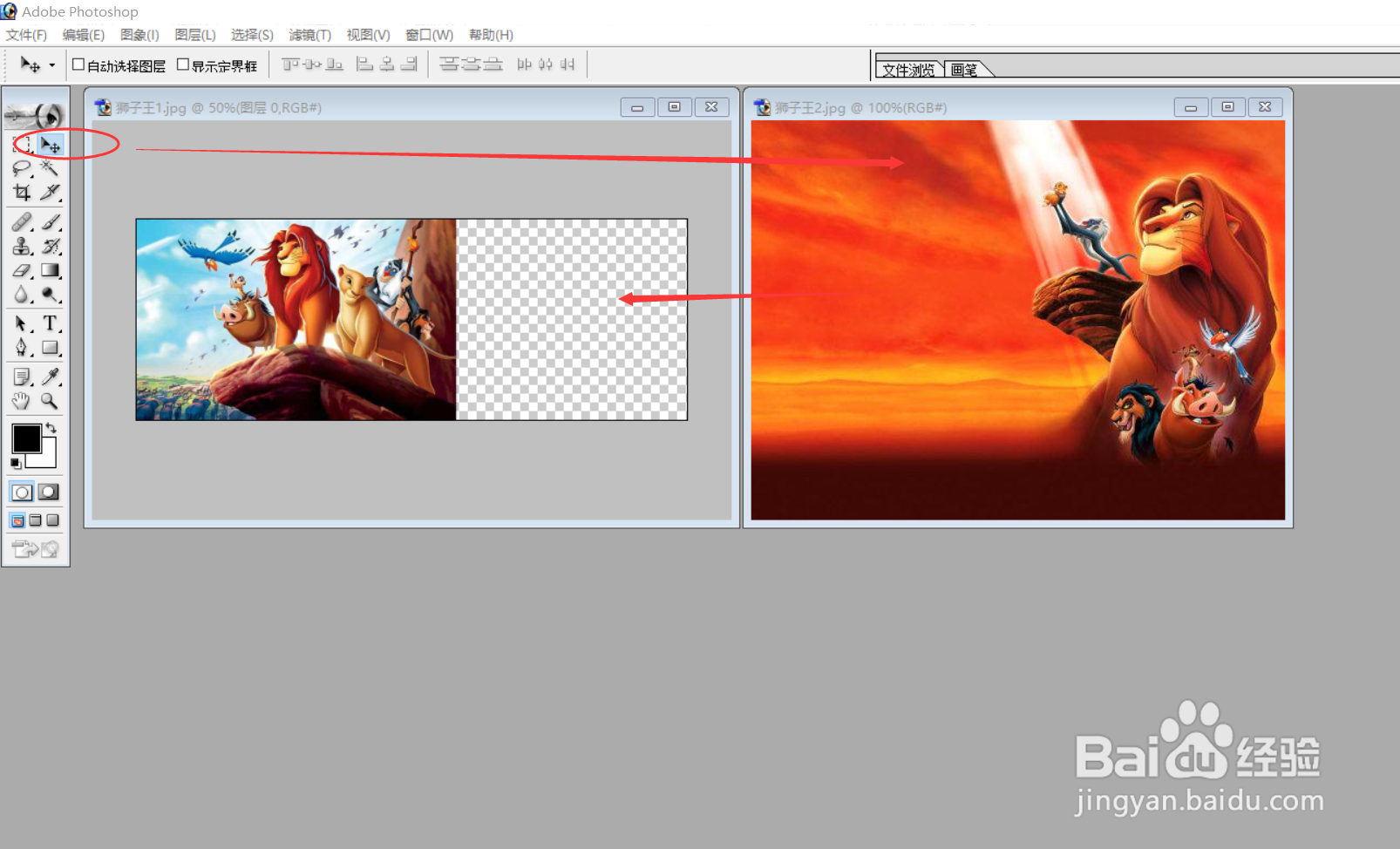Select the Eraser tool
Viewport: 1400px width, 849px height.
23,271
